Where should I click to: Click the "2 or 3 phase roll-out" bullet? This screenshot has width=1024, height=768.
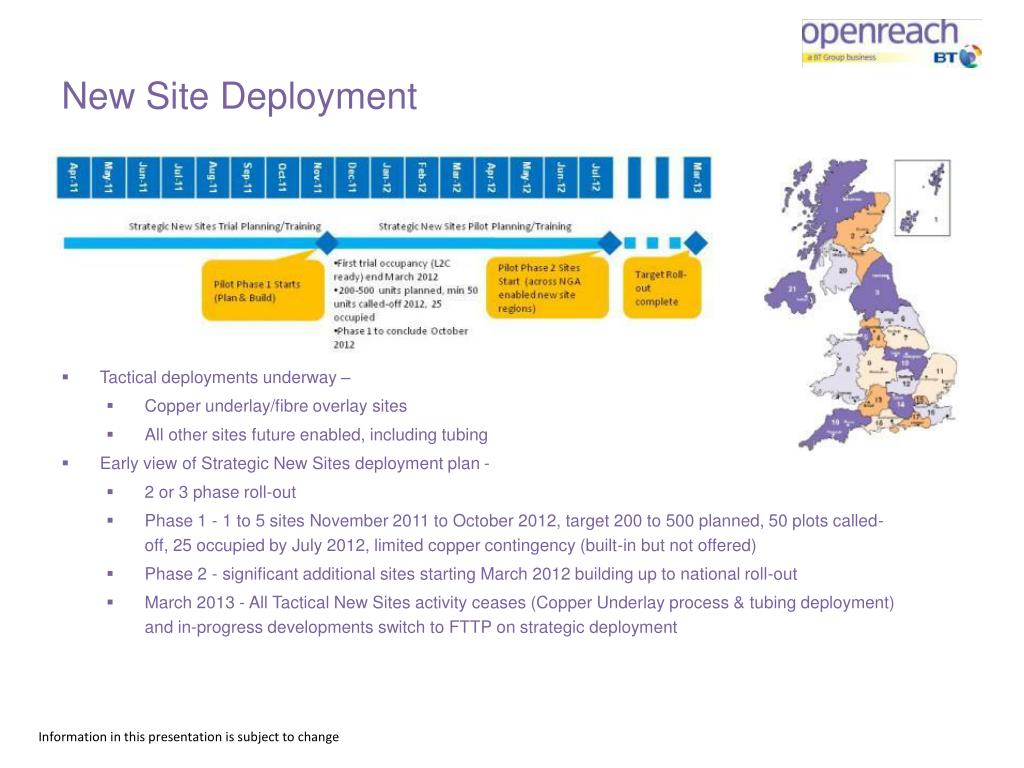[x=220, y=492]
